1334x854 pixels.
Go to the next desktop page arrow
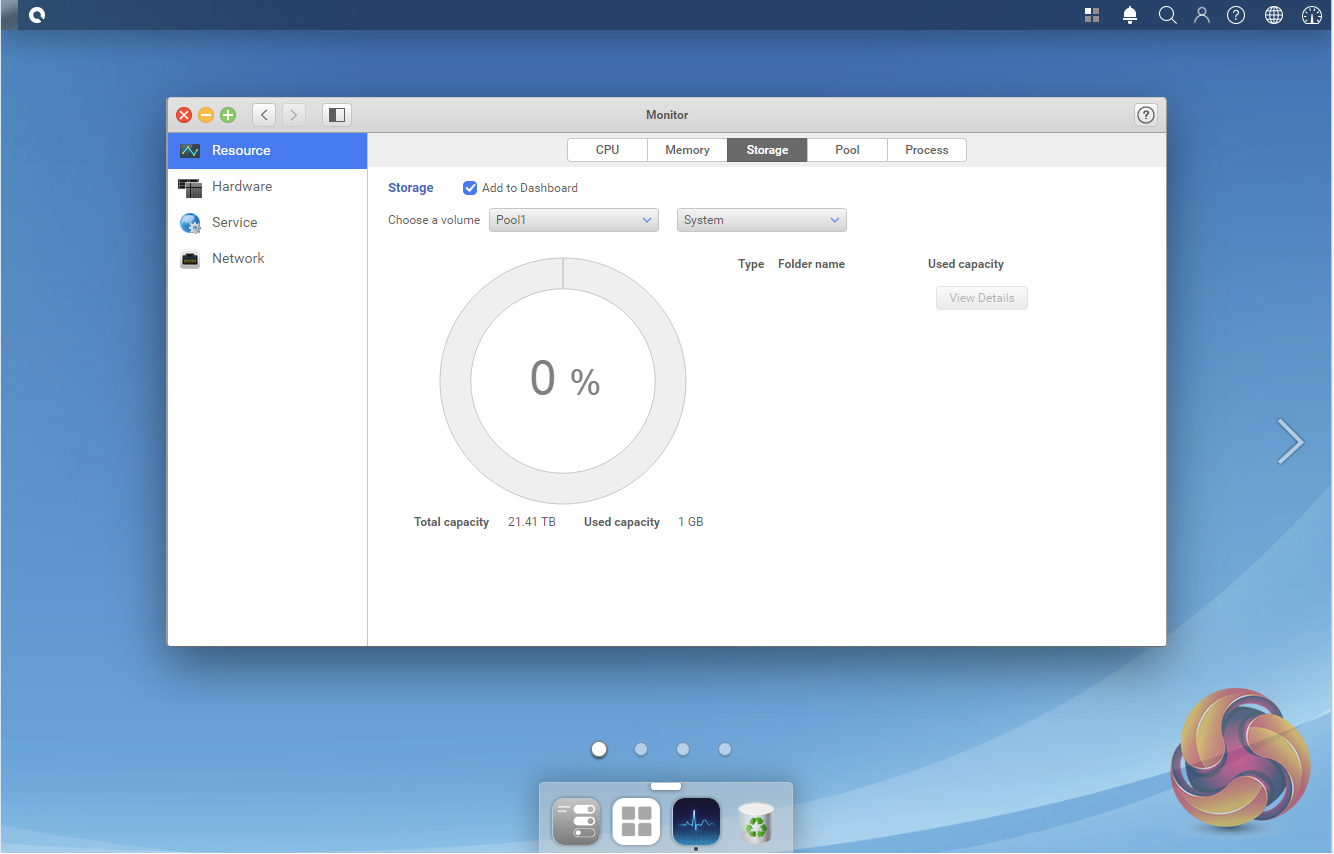pos(1290,441)
